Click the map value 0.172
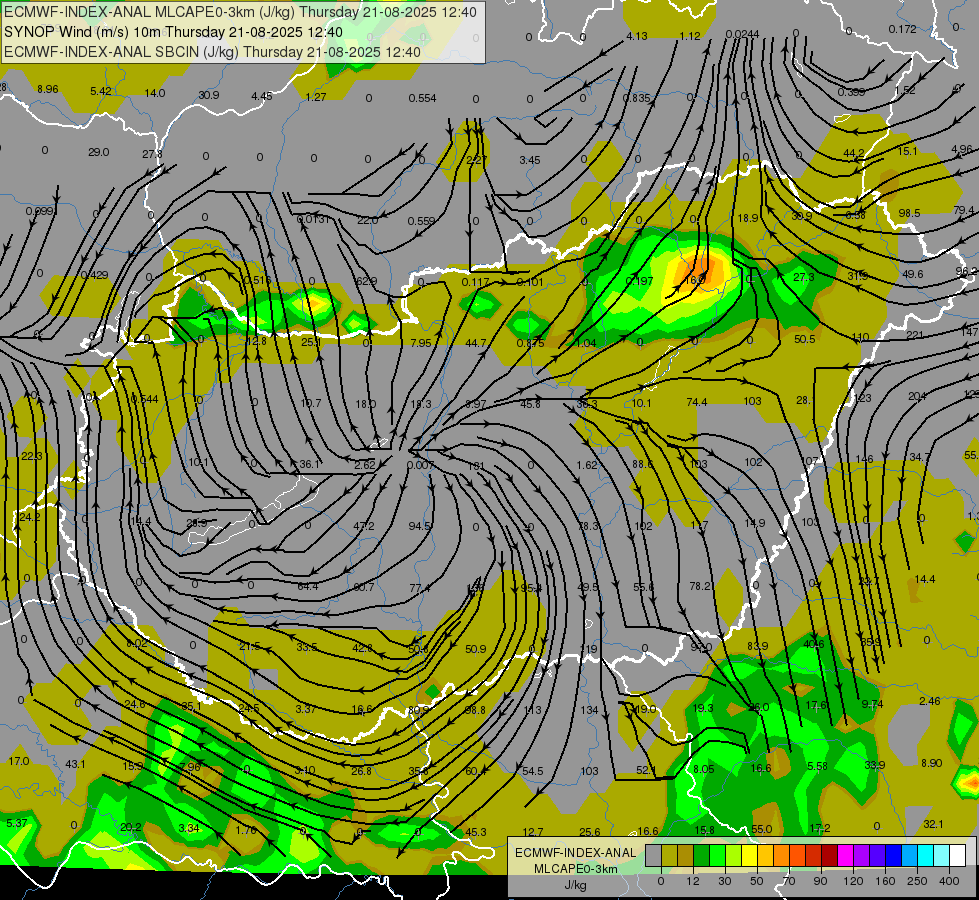This screenshot has width=979, height=900. point(903,29)
